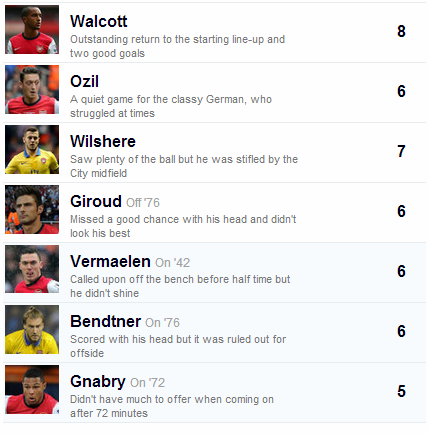Click the "Scored with his head" description
Viewport: 428px width, 435px height.
178,346
